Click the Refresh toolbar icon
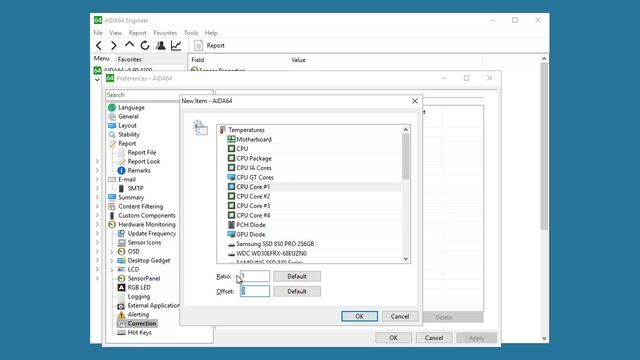 pos(145,46)
